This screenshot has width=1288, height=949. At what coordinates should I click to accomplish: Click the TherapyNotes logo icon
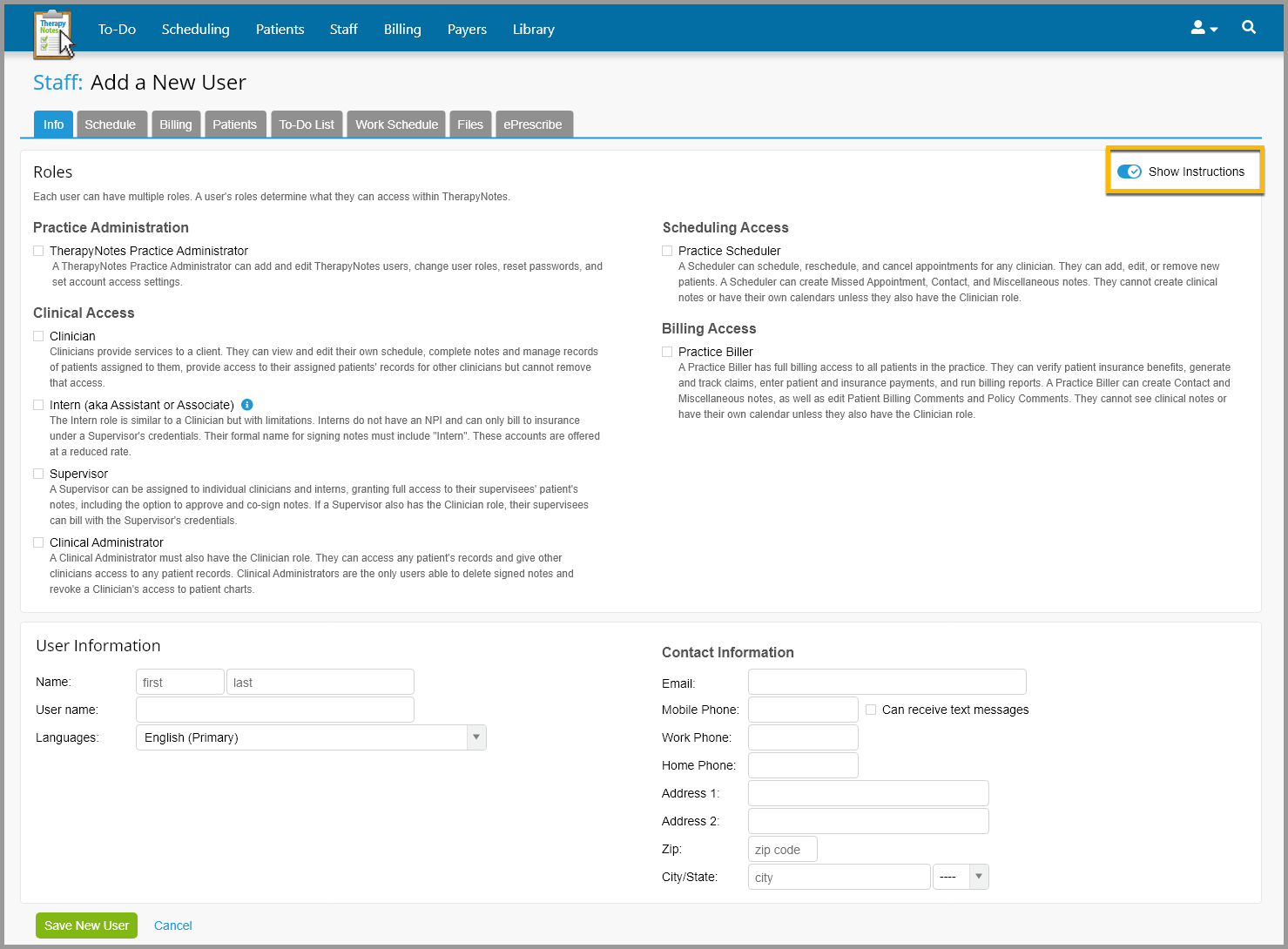(x=52, y=30)
